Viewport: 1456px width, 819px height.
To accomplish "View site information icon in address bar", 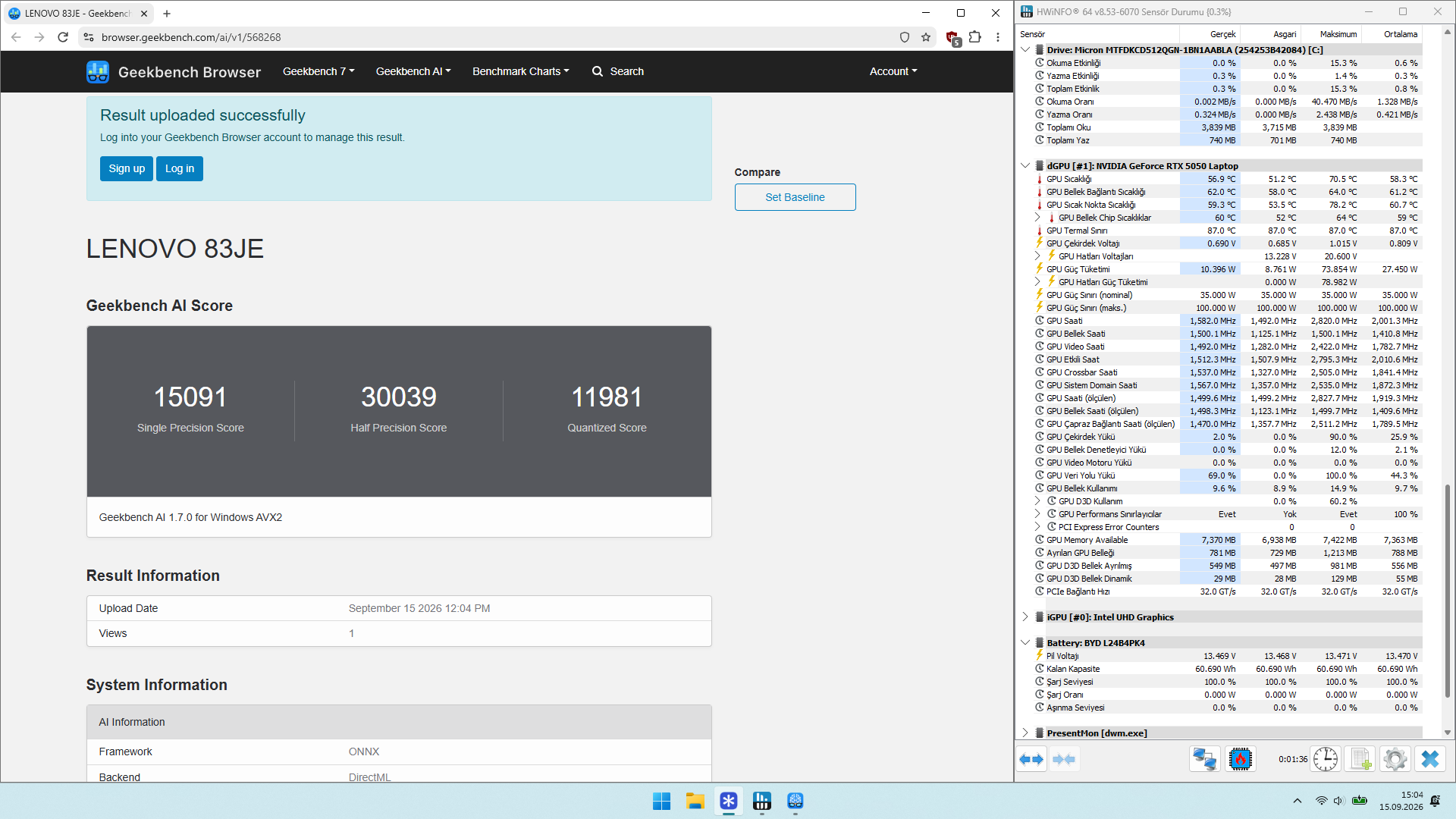I will (88, 37).
